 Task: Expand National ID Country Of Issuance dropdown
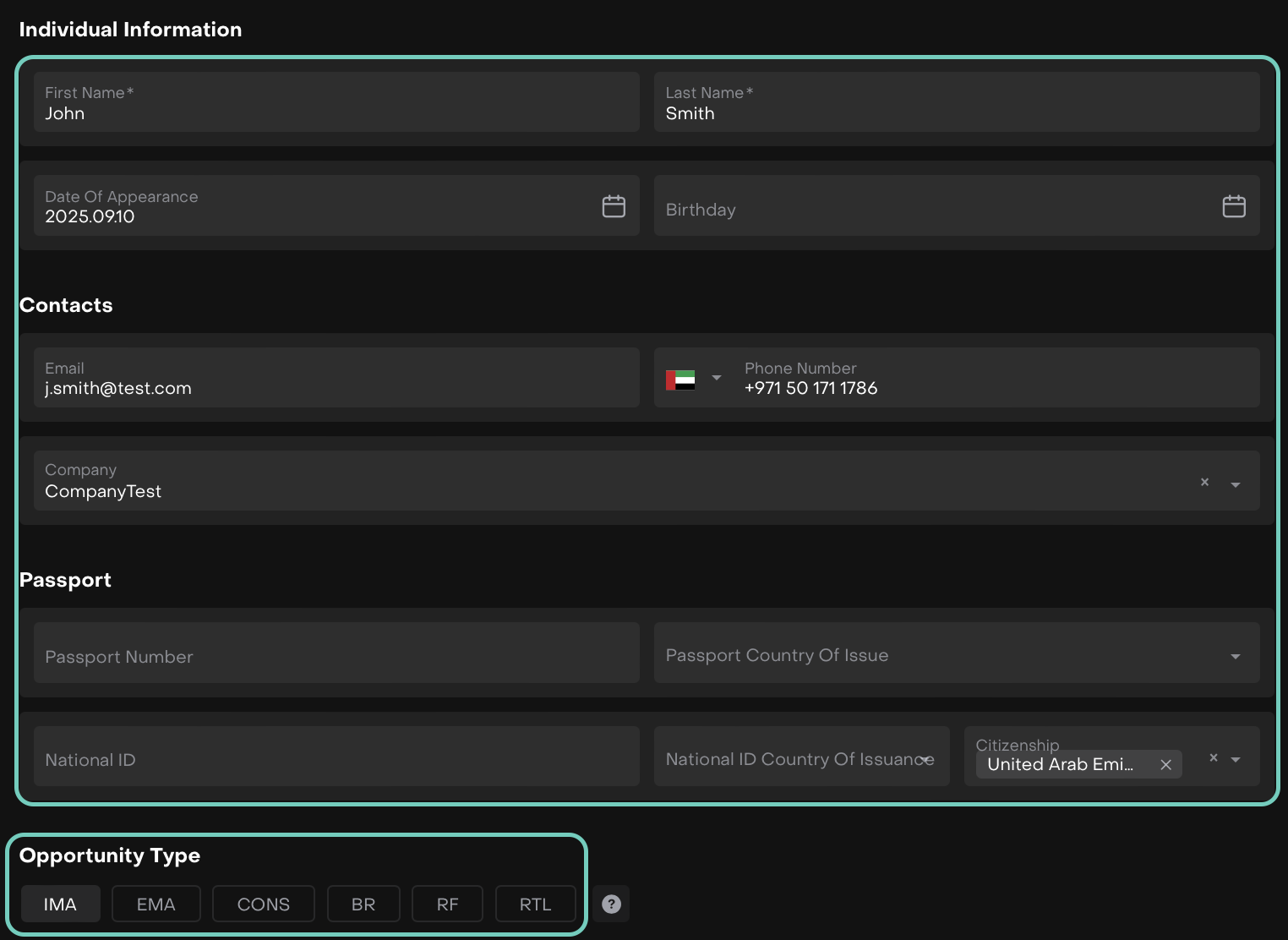click(x=927, y=759)
